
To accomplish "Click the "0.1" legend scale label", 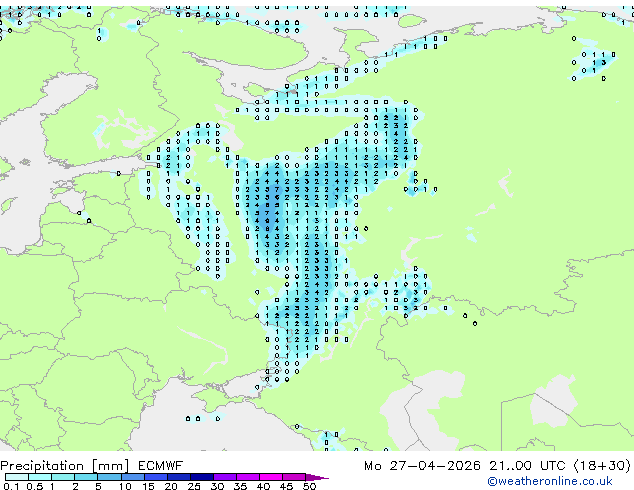I will [x=11, y=486].
